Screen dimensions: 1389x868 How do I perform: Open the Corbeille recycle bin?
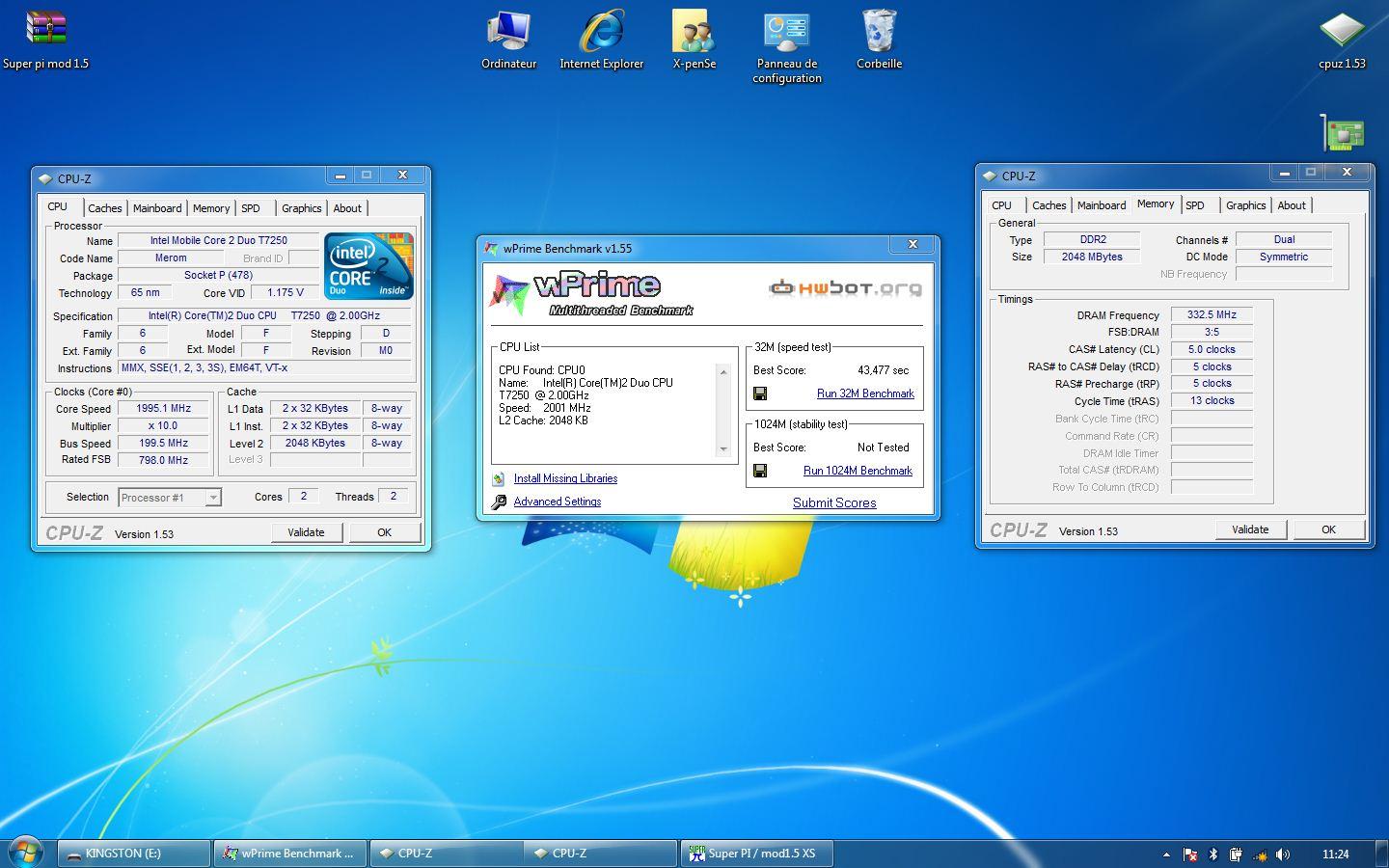point(879,39)
